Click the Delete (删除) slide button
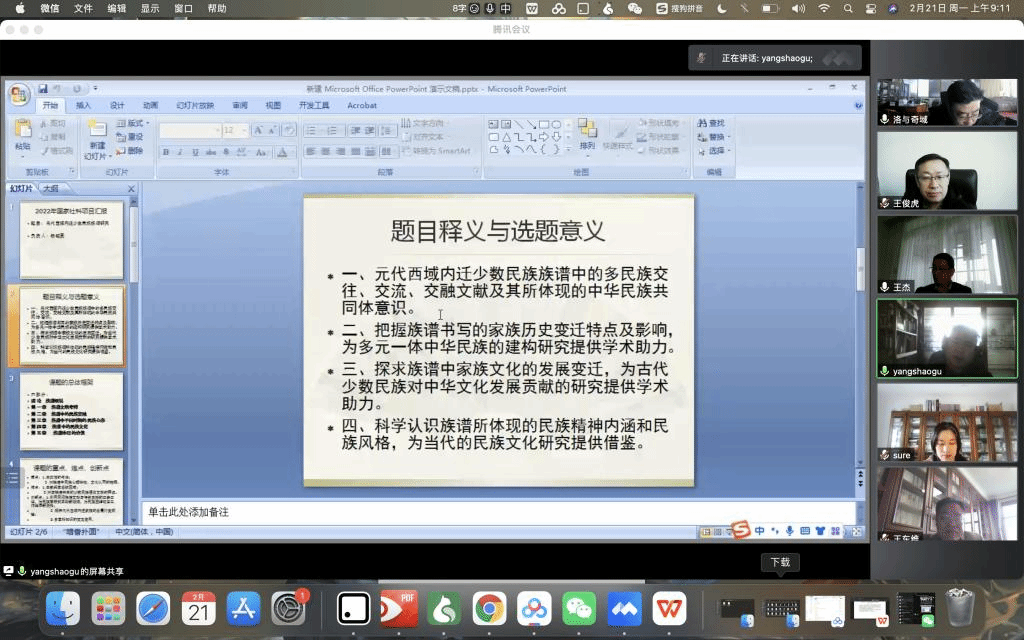 pyautogui.click(x=130, y=151)
